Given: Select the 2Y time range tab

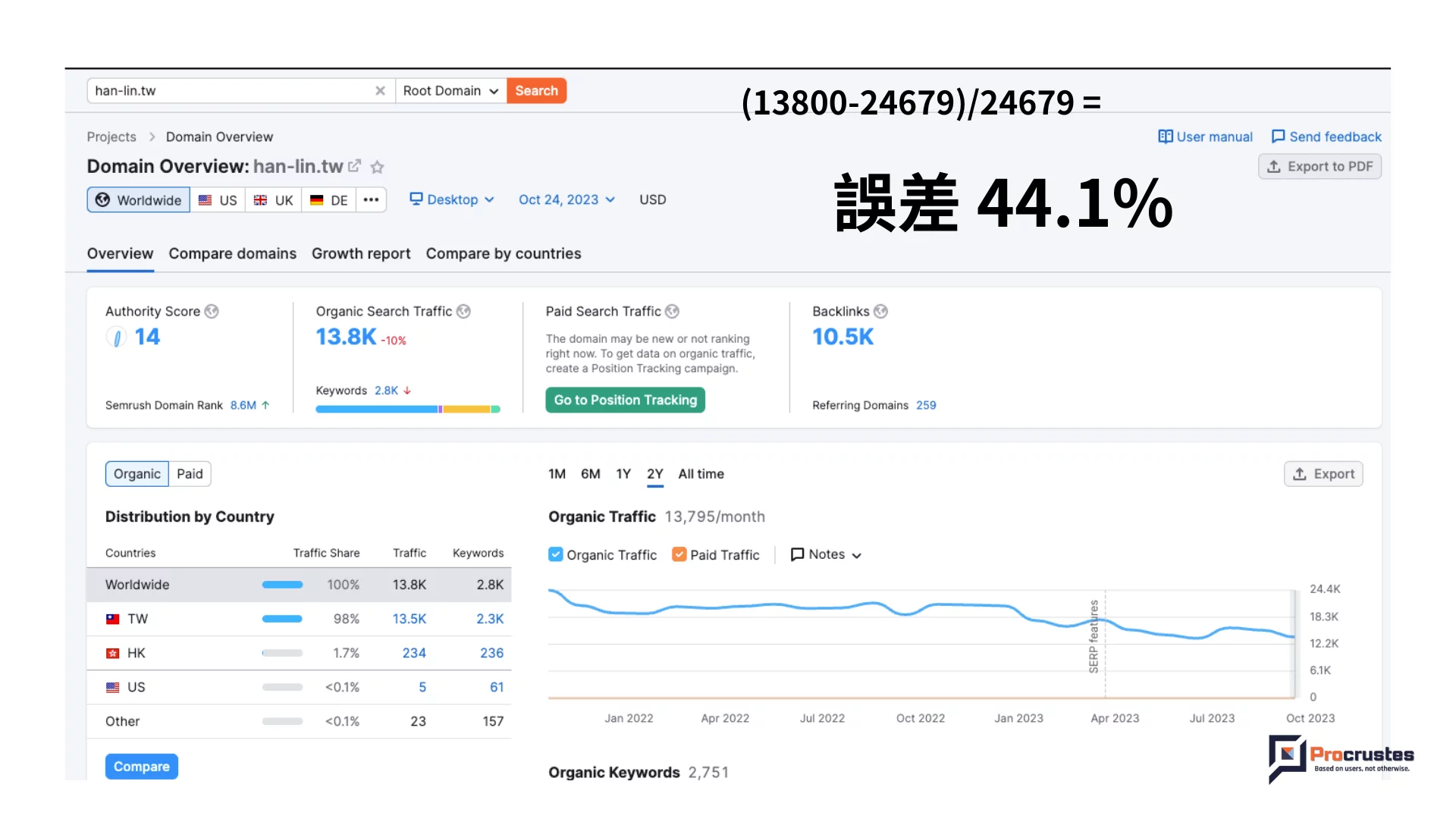Looking at the screenshot, I should pos(654,473).
